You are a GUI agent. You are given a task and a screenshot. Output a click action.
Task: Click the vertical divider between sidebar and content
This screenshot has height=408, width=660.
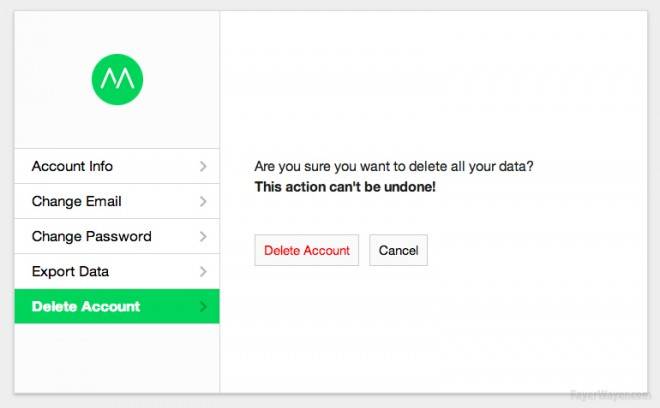[x=220, y=202]
